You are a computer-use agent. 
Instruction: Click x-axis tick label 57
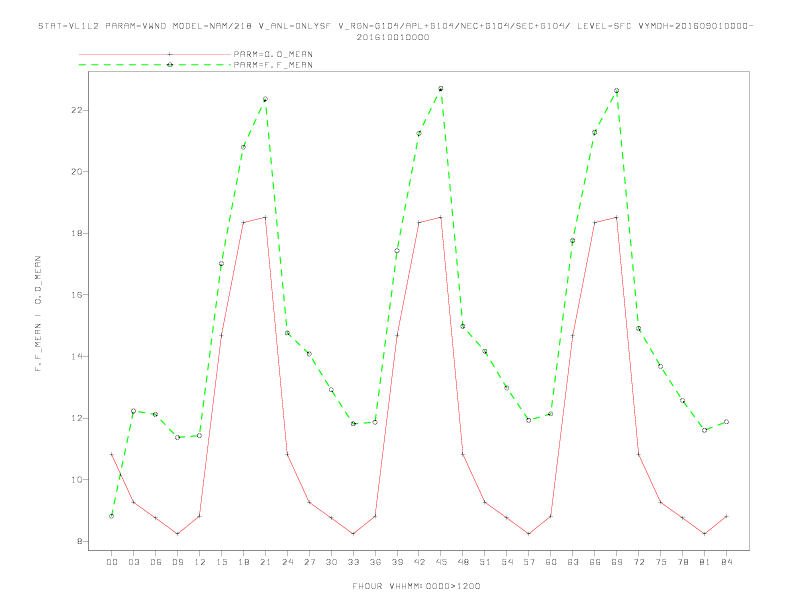pos(529,562)
